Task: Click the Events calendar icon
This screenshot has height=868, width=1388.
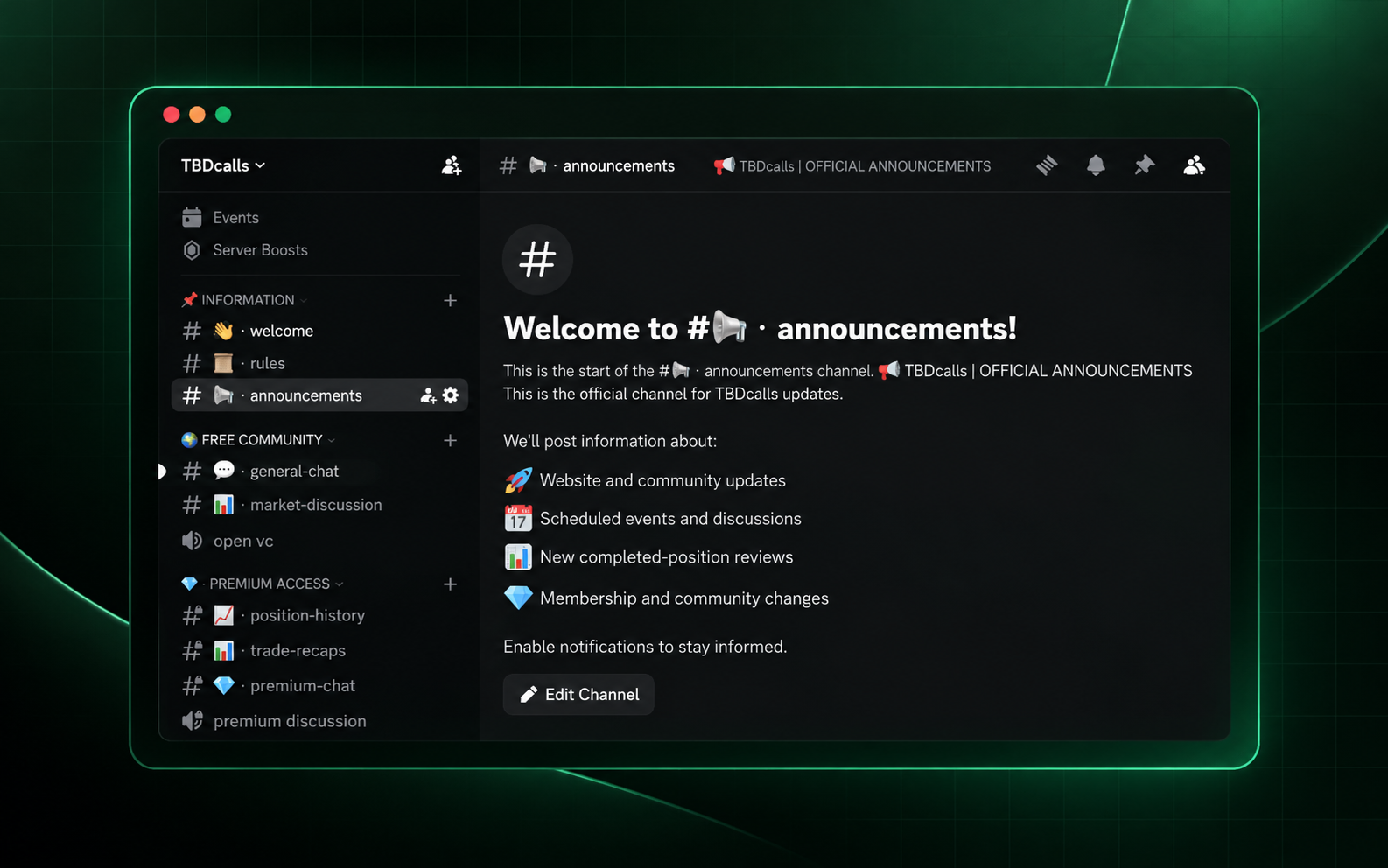Action: [192, 217]
